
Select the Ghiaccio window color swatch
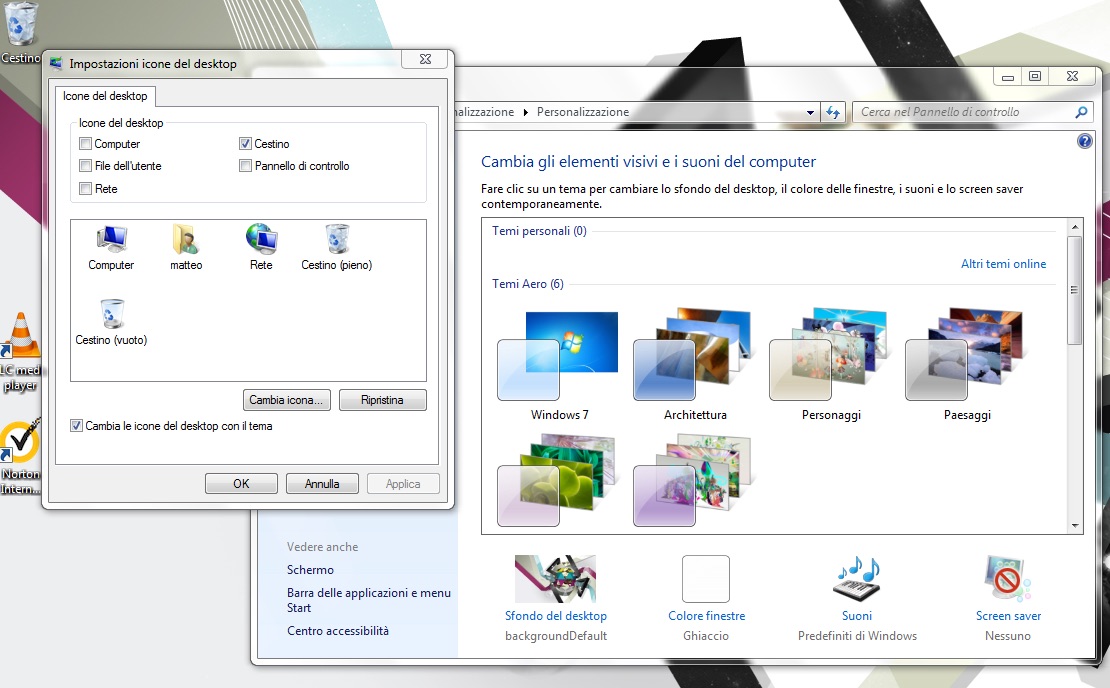(x=706, y=580)
